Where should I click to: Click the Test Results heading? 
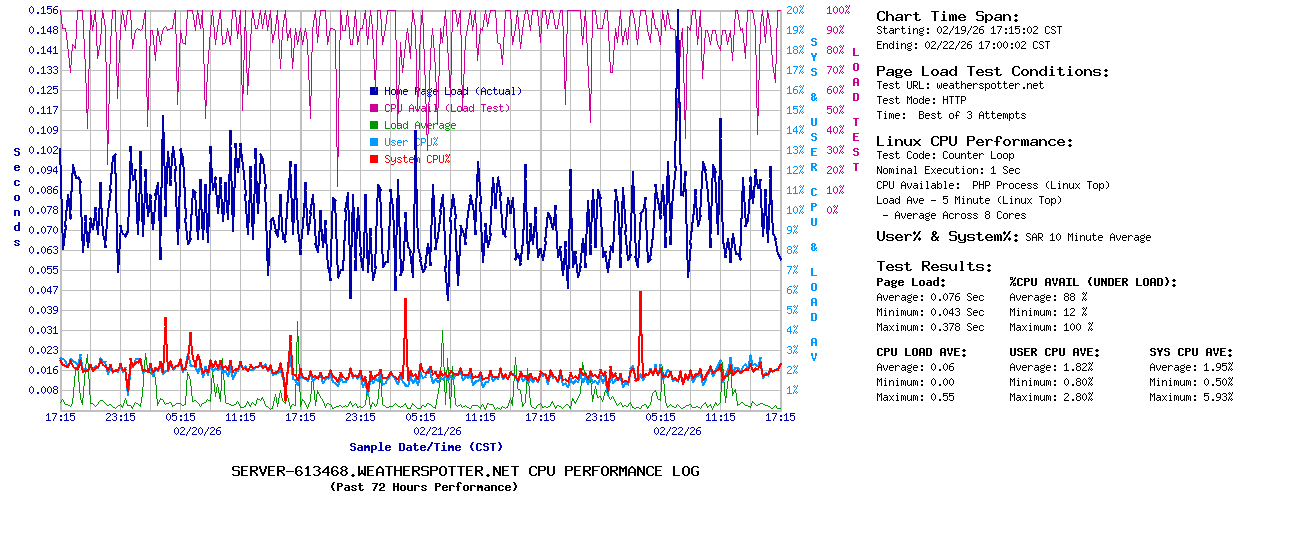(934, 266)
